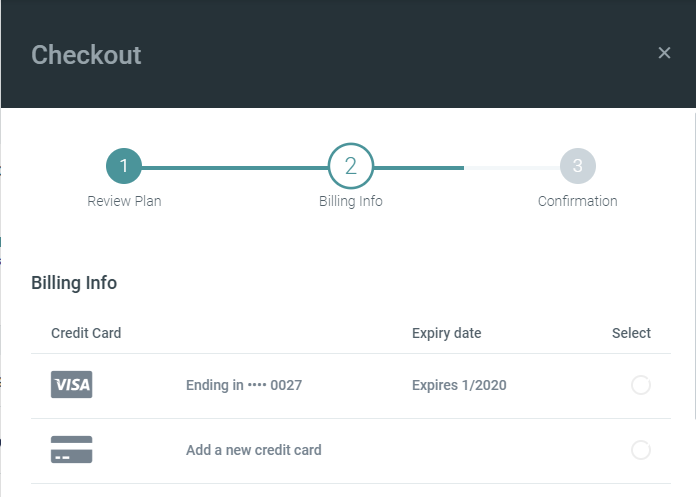The width and height of the screenshot is (696, 497).
Task: Select the Add a new credit card option
Action: pyautogui.click(x=641, y=450)
